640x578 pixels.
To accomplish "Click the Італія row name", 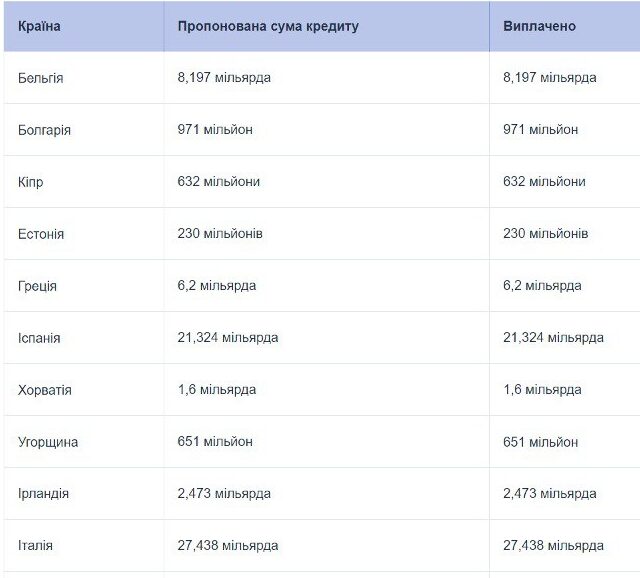I will click(35, 545).
